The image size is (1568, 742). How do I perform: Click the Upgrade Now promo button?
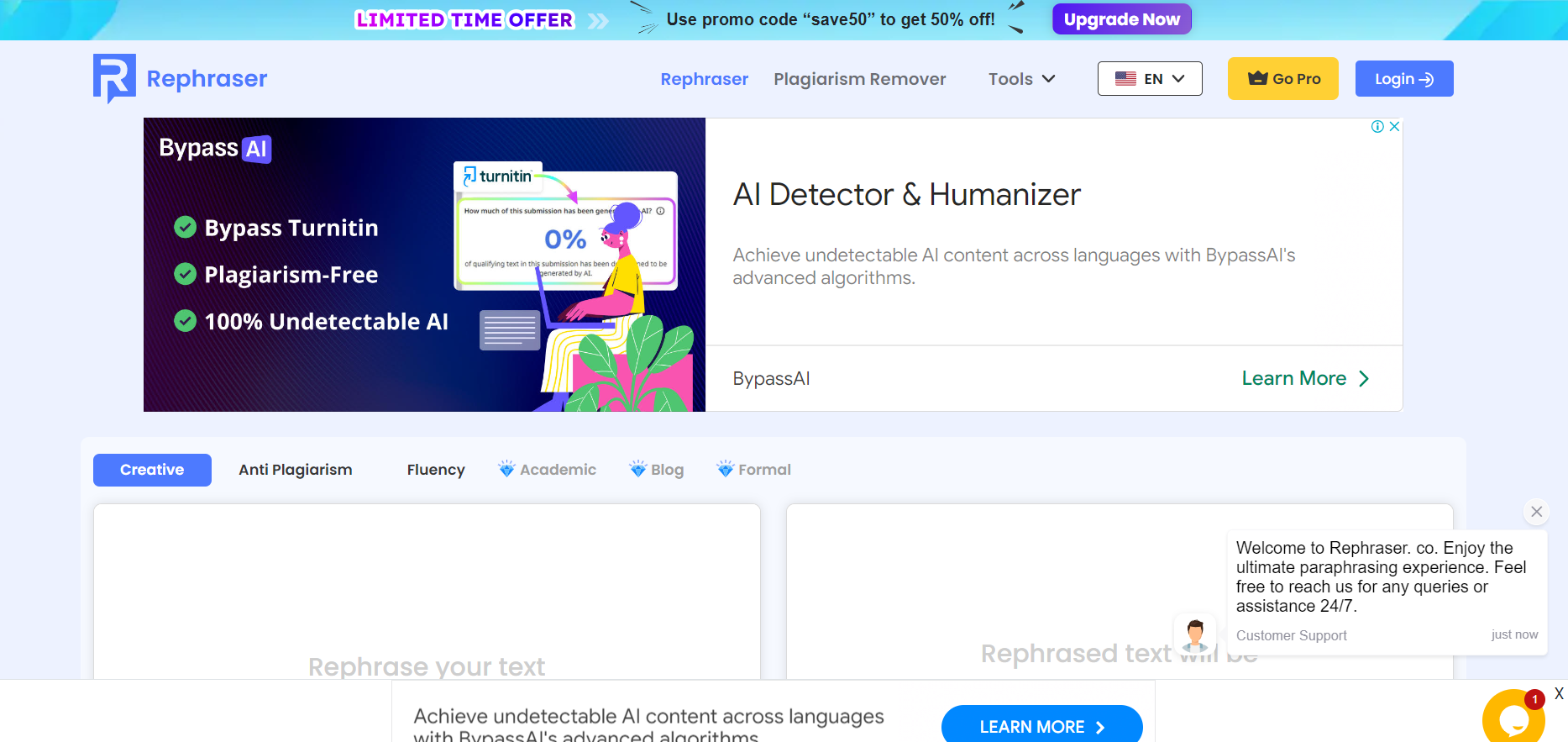coord(1121,19)
